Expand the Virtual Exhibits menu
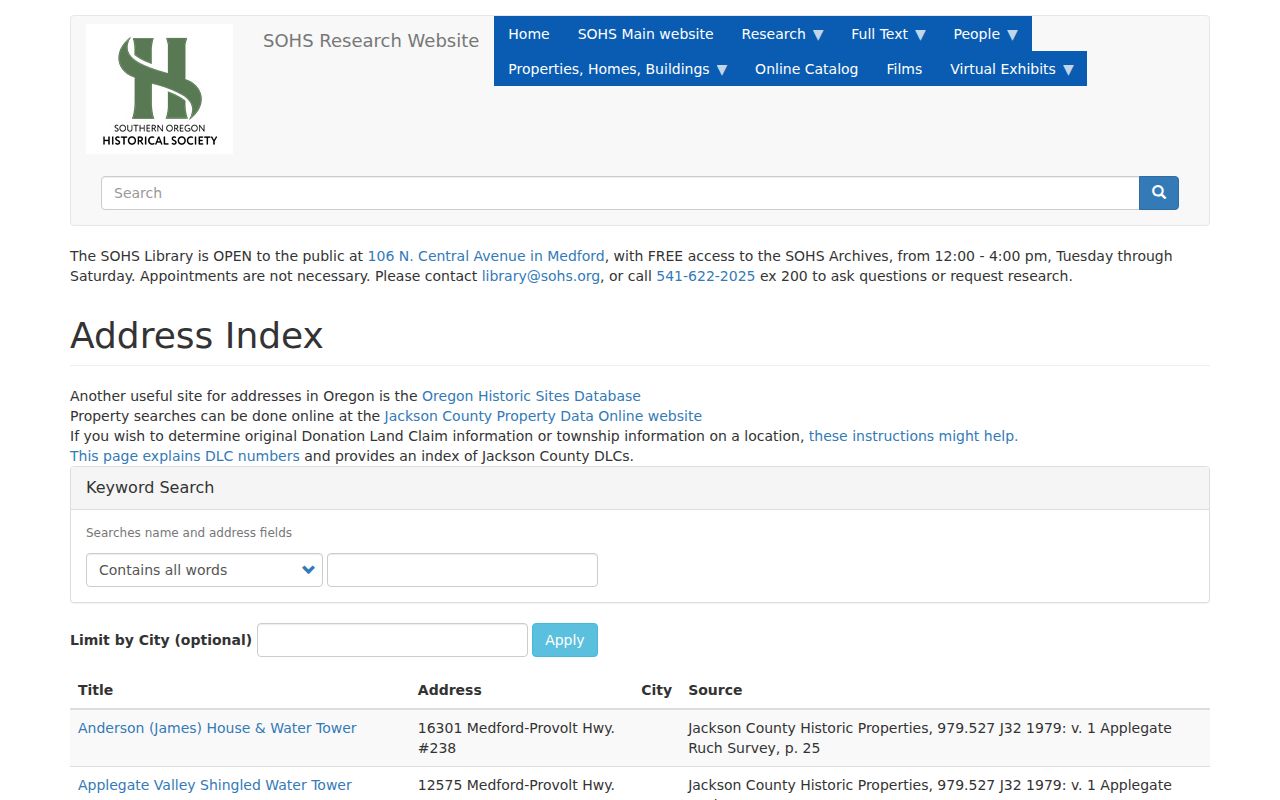The height and width of the screenshot is (800, 1280). coord(1012,69)
